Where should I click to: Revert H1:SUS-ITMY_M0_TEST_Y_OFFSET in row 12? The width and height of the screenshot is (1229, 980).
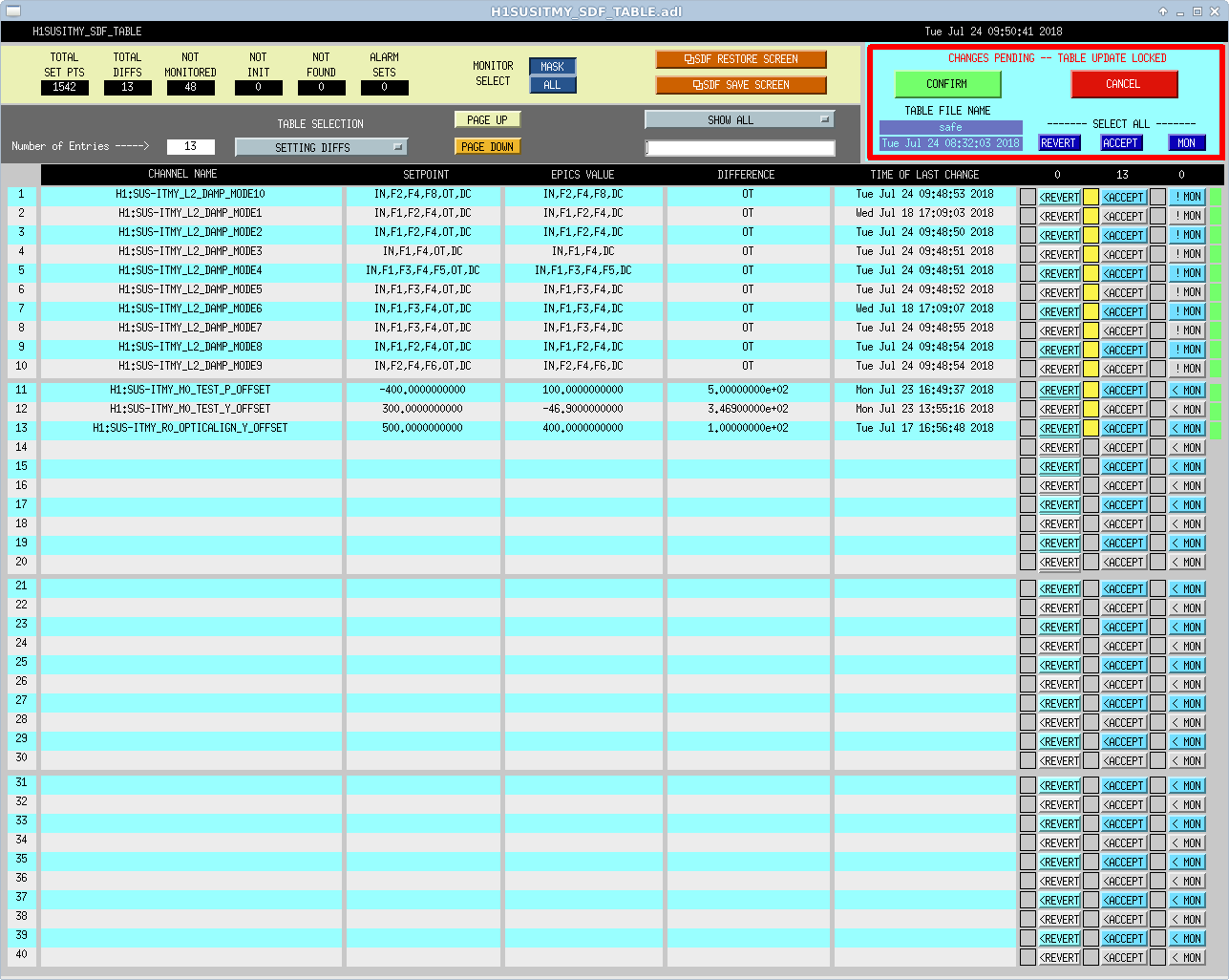coord(1059,409)
